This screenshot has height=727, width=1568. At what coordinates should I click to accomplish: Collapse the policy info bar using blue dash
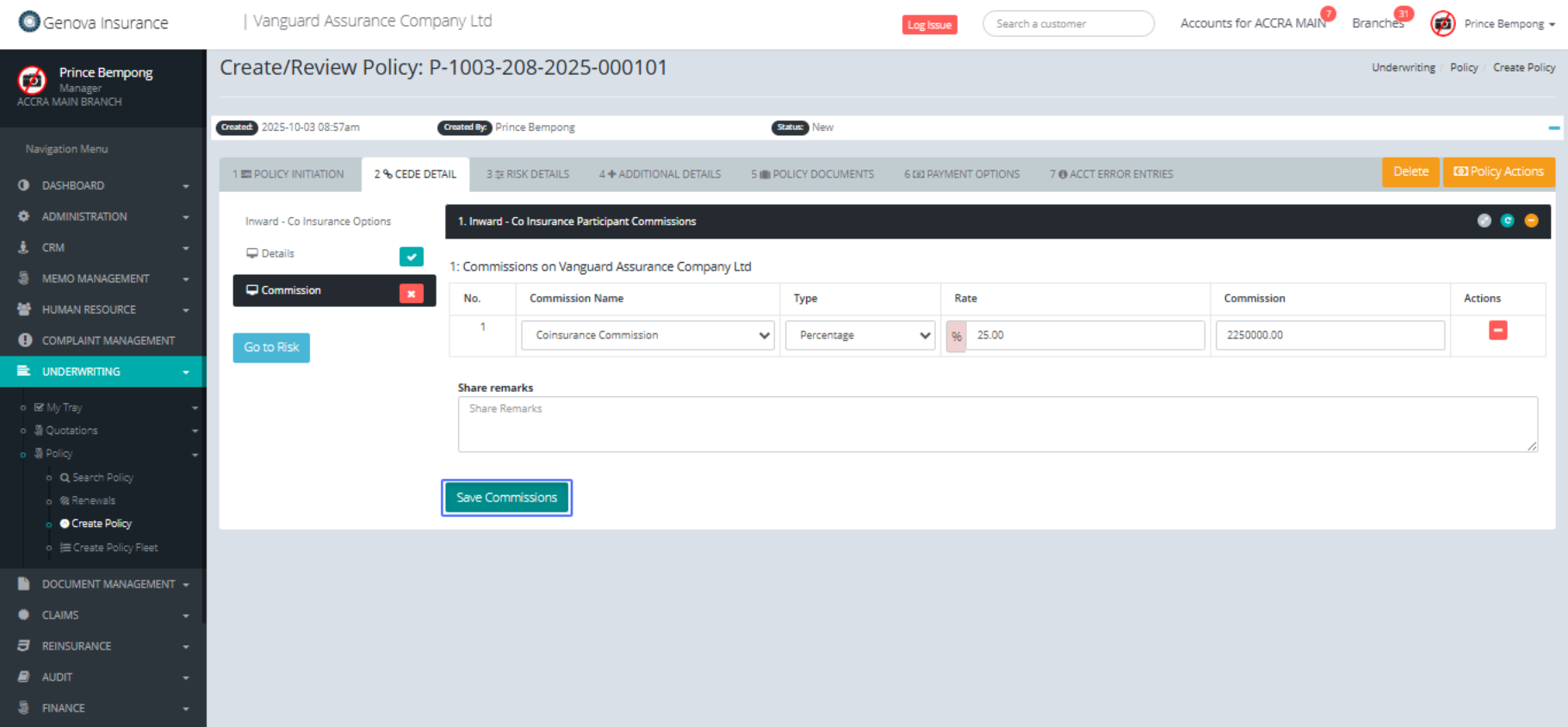1553,127
